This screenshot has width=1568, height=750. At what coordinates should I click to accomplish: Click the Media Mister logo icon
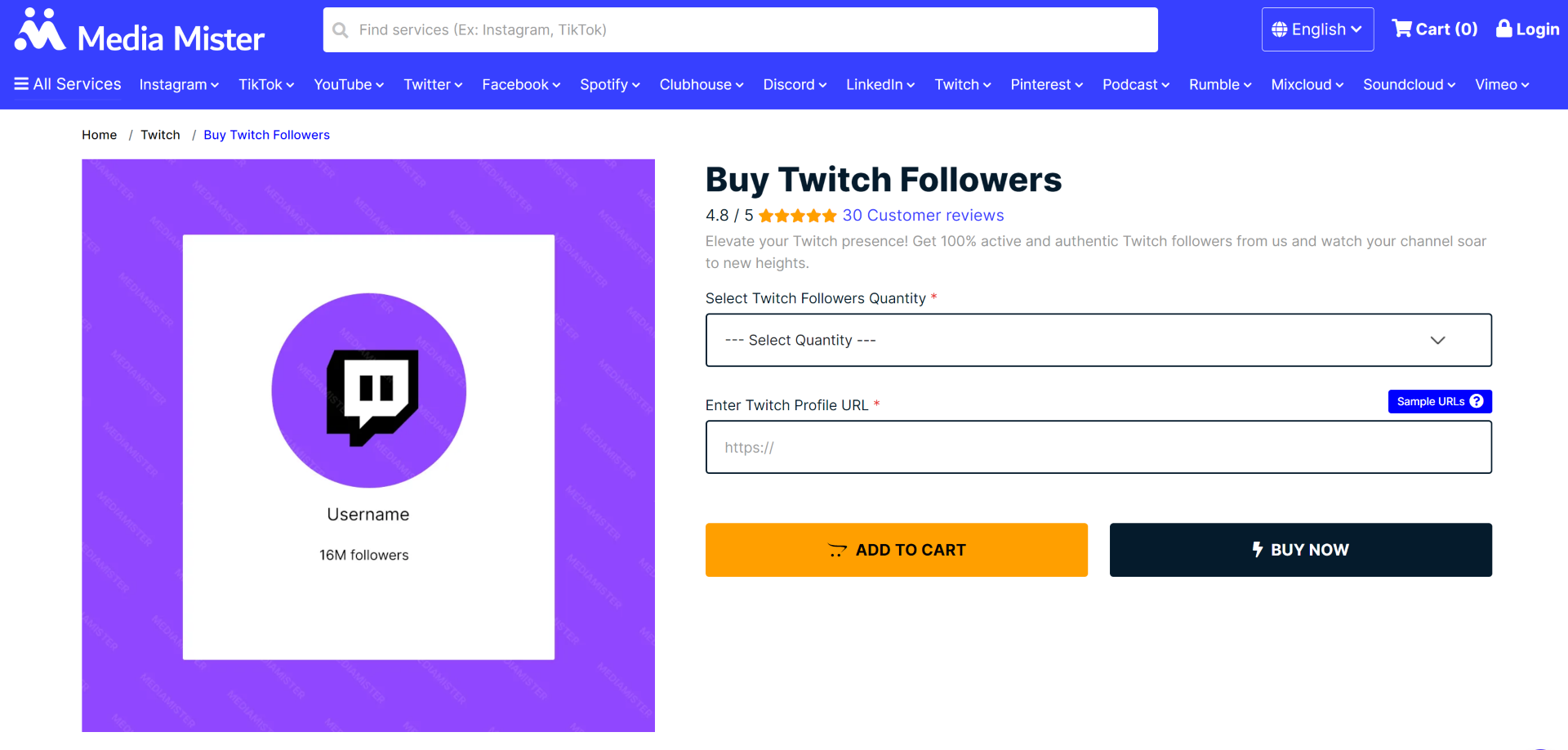pyautogui.click(x=40, y=30)
